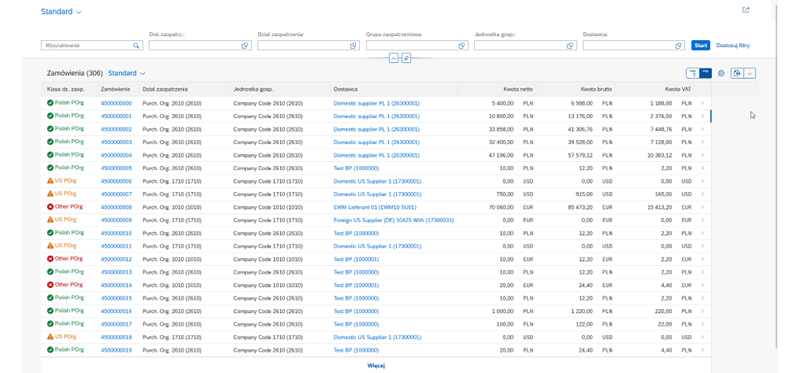Click the Start button
Image resolution: width=800 pixels, height=373 pixels.
701,45
